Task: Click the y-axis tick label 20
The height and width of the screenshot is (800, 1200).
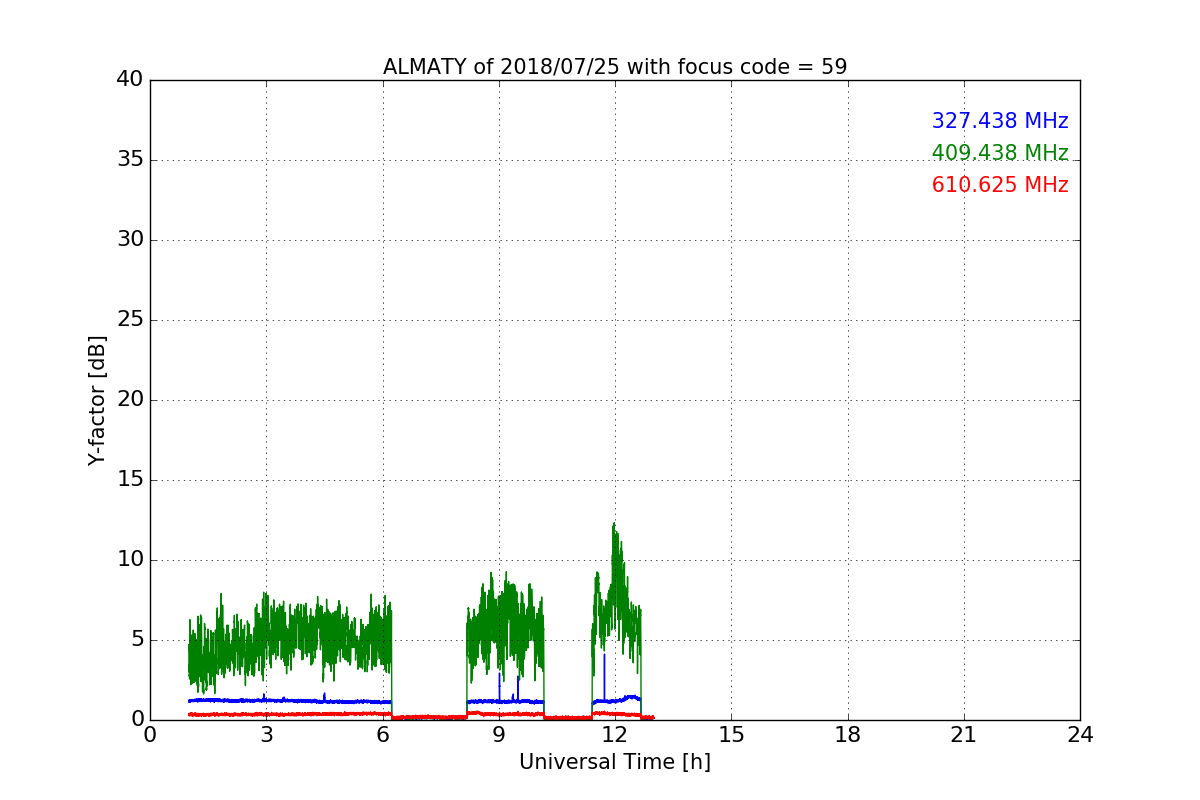Action: (130, 400)
